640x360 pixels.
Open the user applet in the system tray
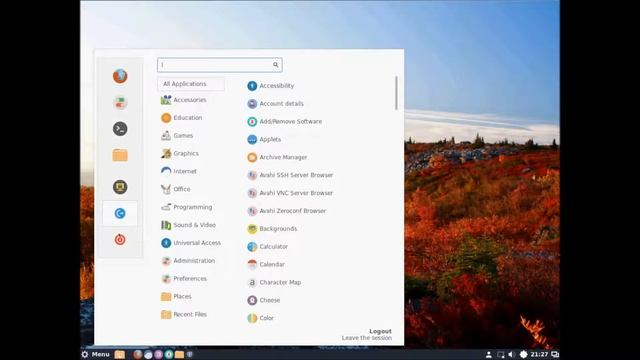click(x=489, y=354)
